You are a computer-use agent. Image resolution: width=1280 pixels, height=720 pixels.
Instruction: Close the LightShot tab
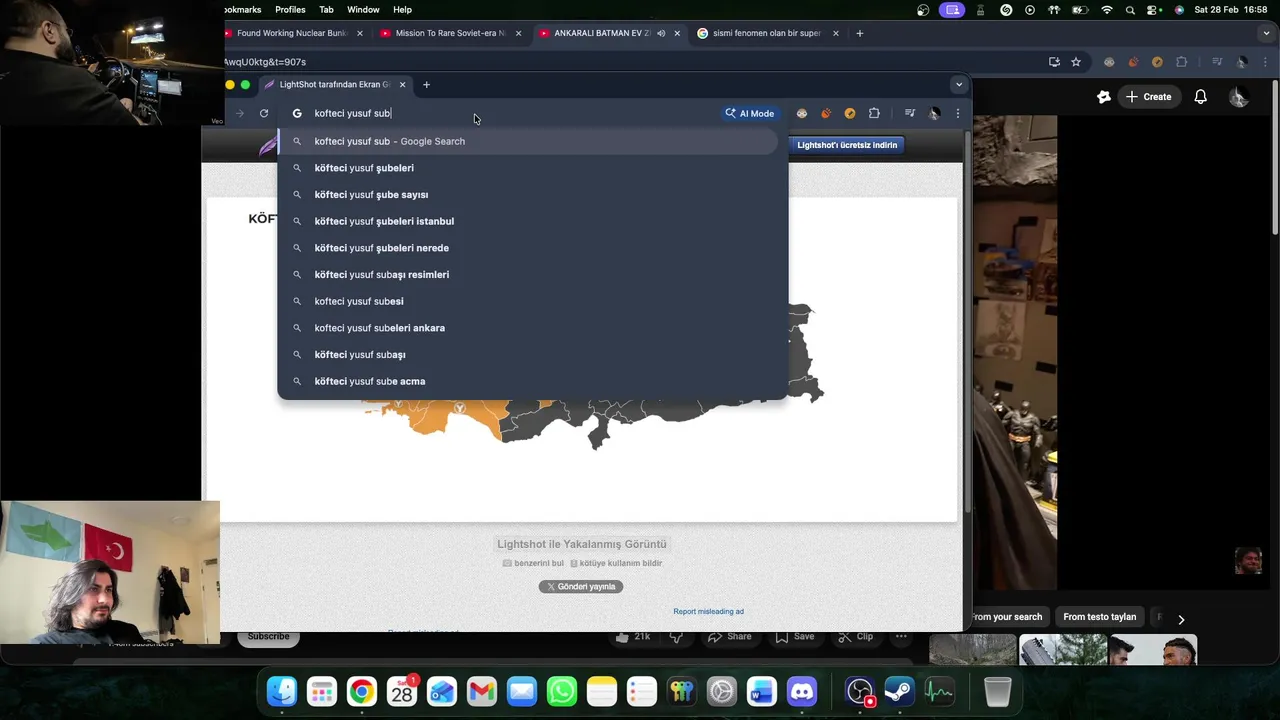click(402, 84)
